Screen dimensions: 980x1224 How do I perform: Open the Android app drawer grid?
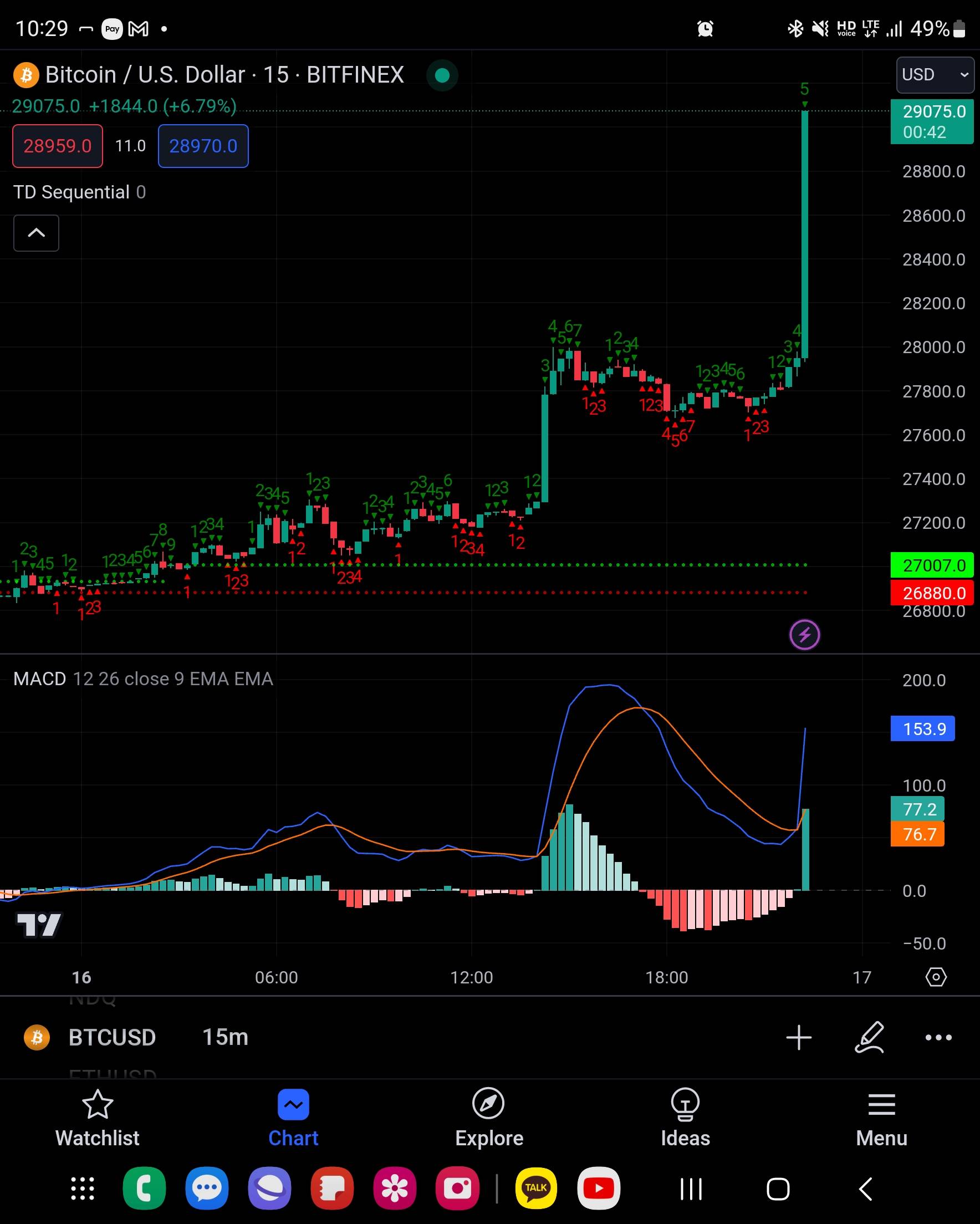tap(83, 1188)
